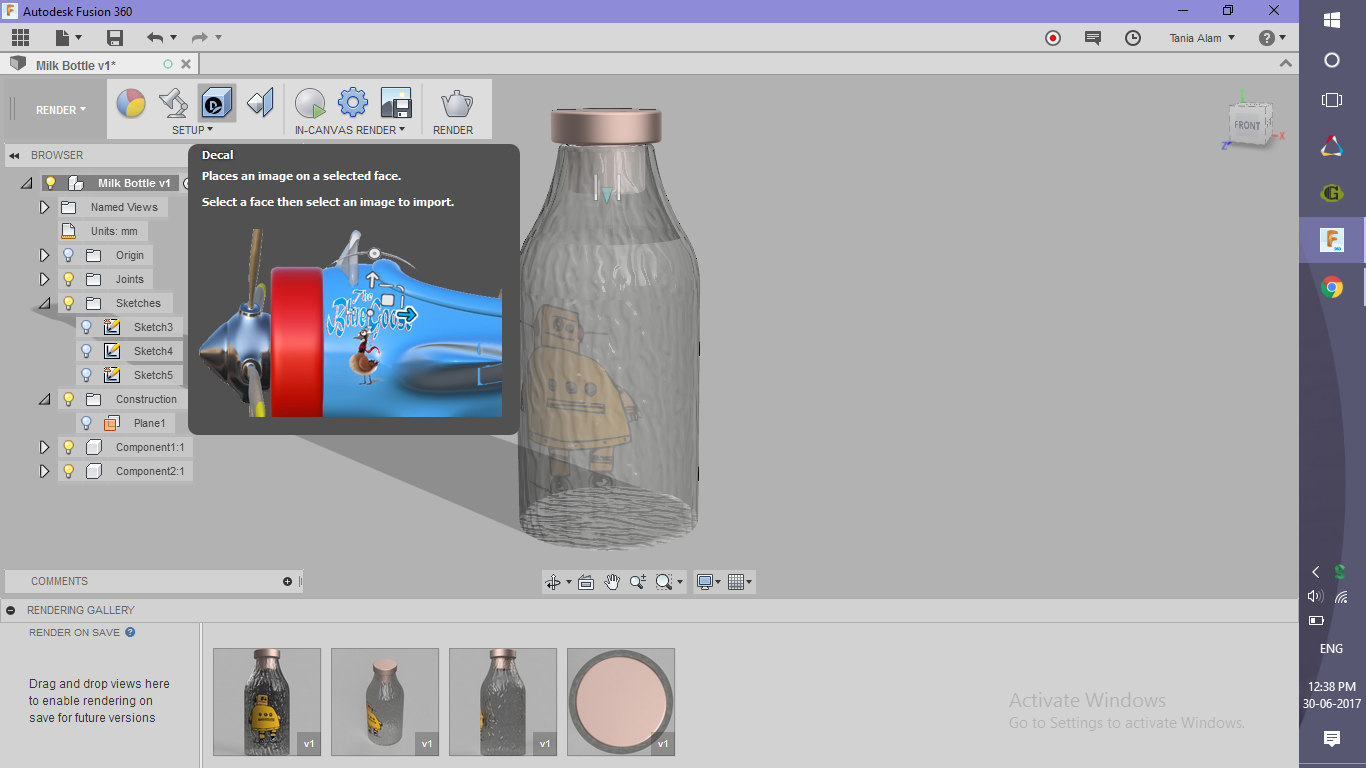Collapse the Rendering Gallery panel
The image size is (1366, 768).
tap(9, 610)
